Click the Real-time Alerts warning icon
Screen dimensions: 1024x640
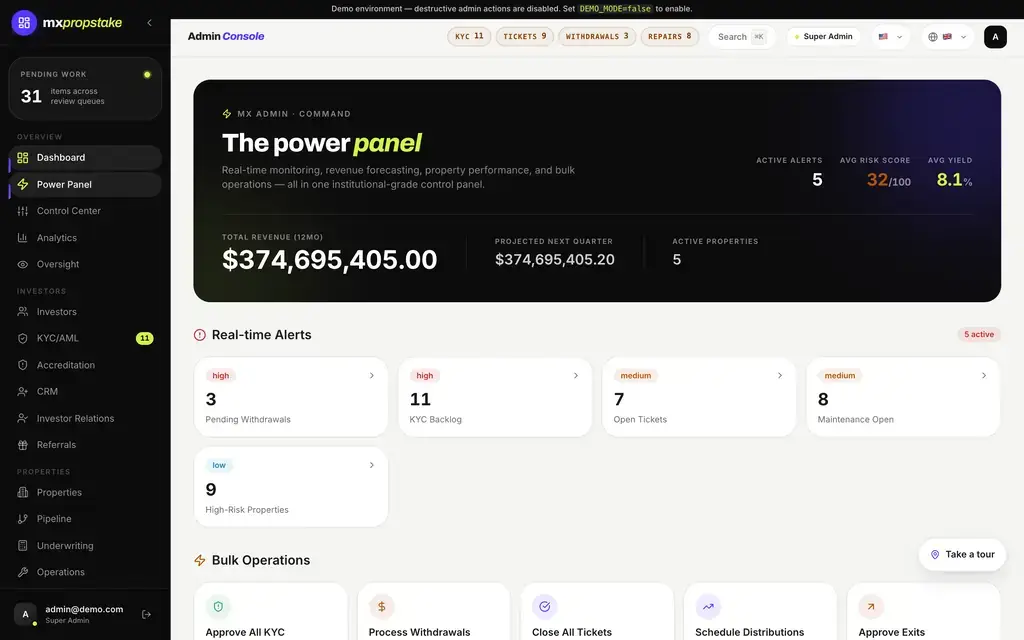pos(200,335)
